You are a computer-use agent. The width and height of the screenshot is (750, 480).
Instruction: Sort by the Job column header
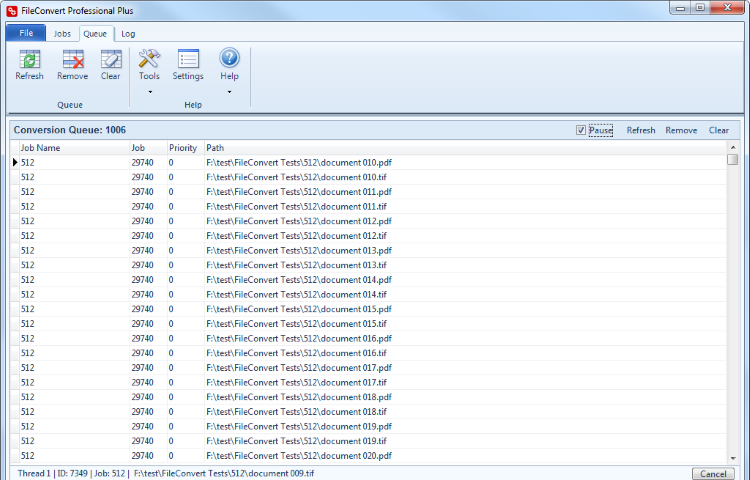148,148
